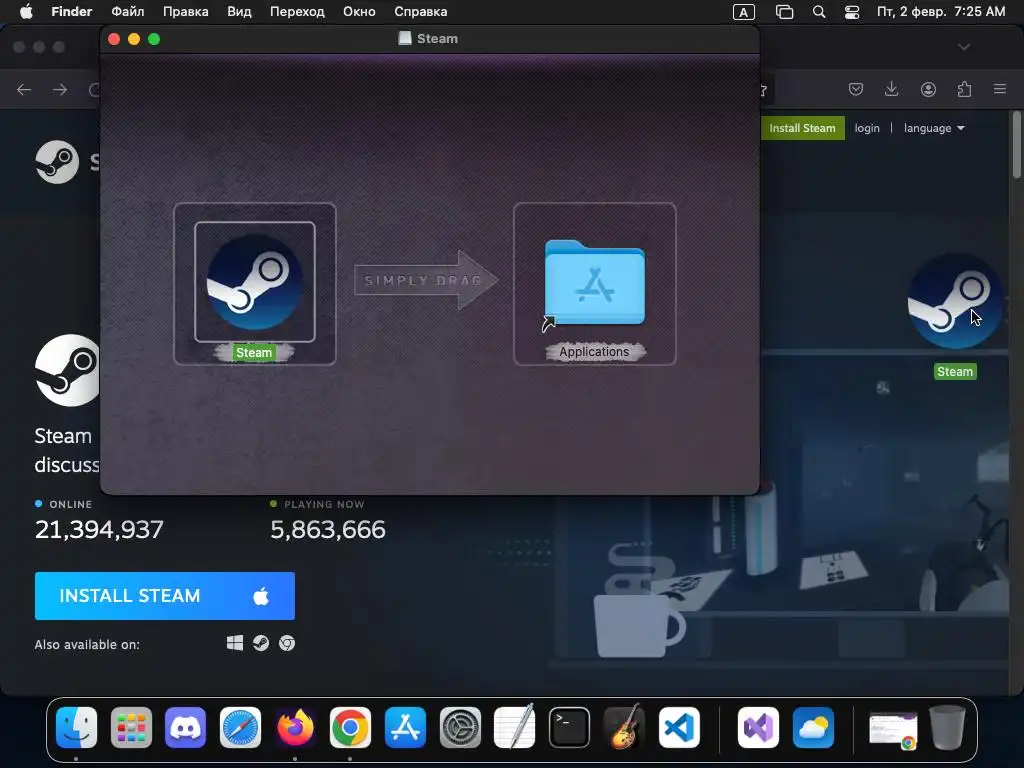Screen dimensions: 1024x768
Task: Open TextEdit from the Dock
Action: [x=515, y=727]
